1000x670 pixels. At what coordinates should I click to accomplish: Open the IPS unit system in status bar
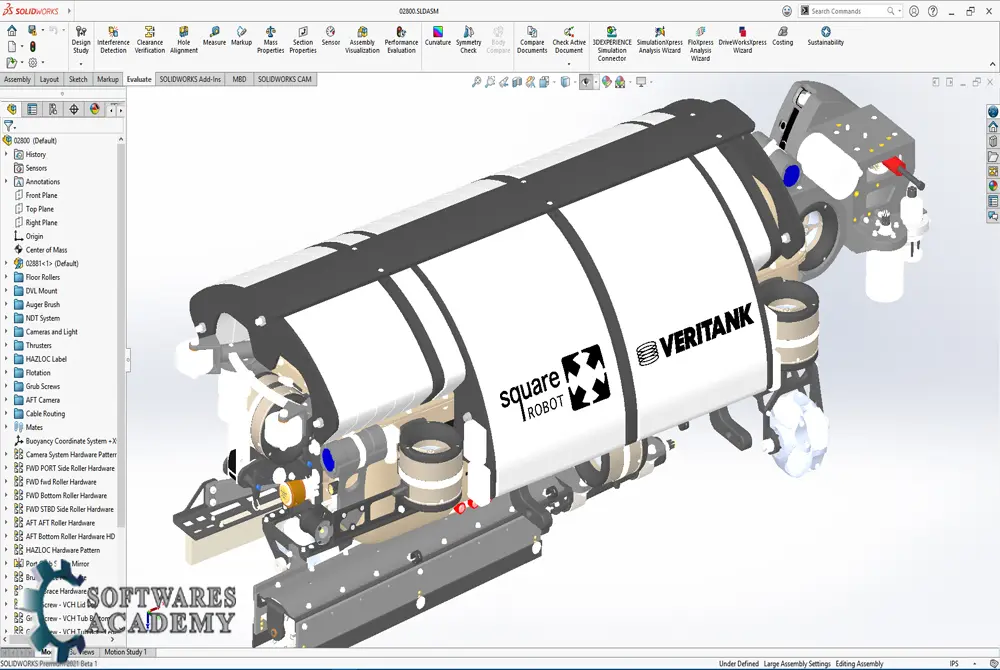click(x=953, y=664)
